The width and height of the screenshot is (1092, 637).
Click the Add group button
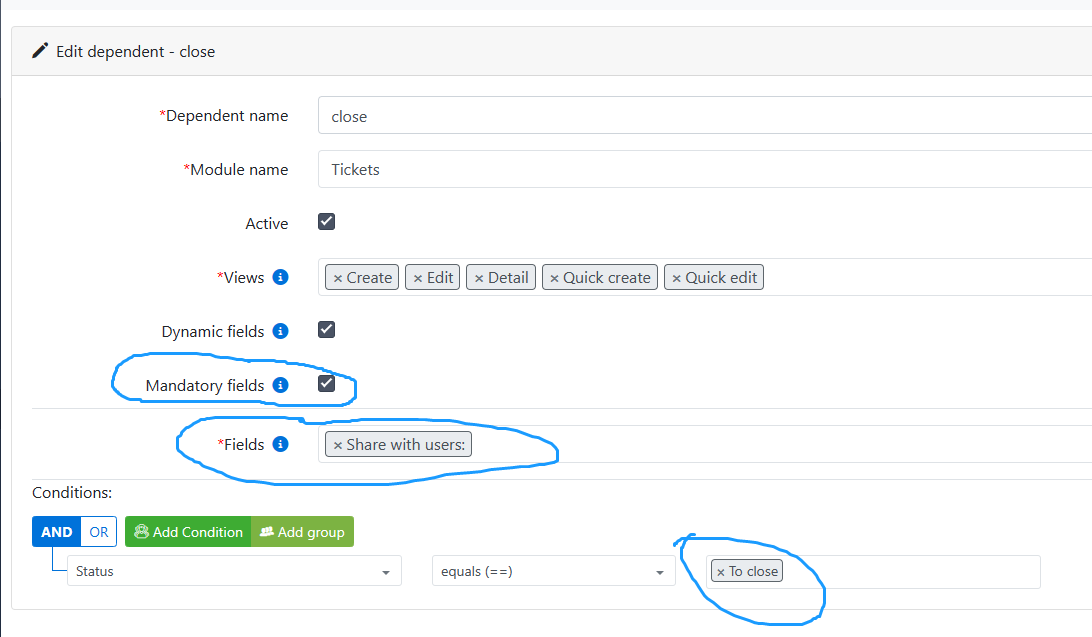click(x=301, y=531)
